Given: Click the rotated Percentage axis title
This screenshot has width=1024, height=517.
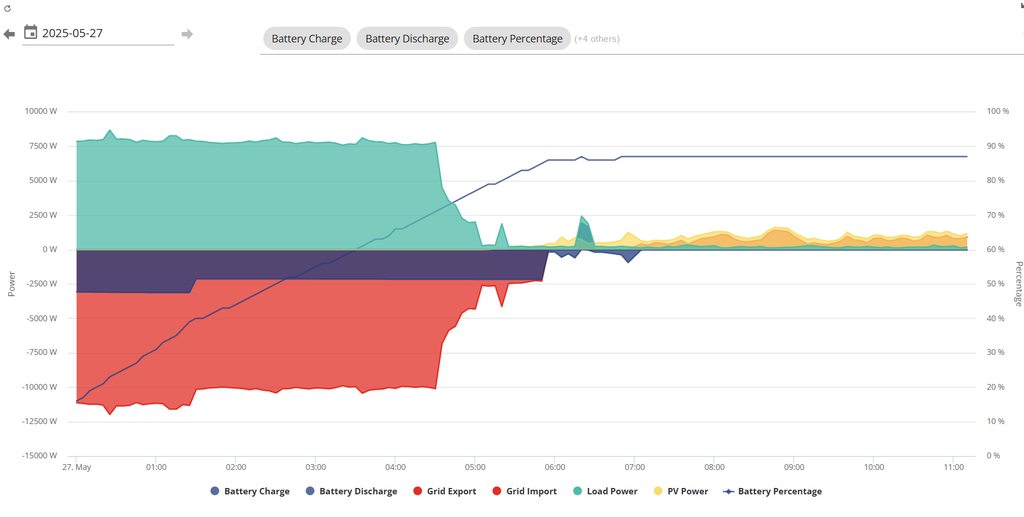Looking at the screenshot, I should (1018, 283).
